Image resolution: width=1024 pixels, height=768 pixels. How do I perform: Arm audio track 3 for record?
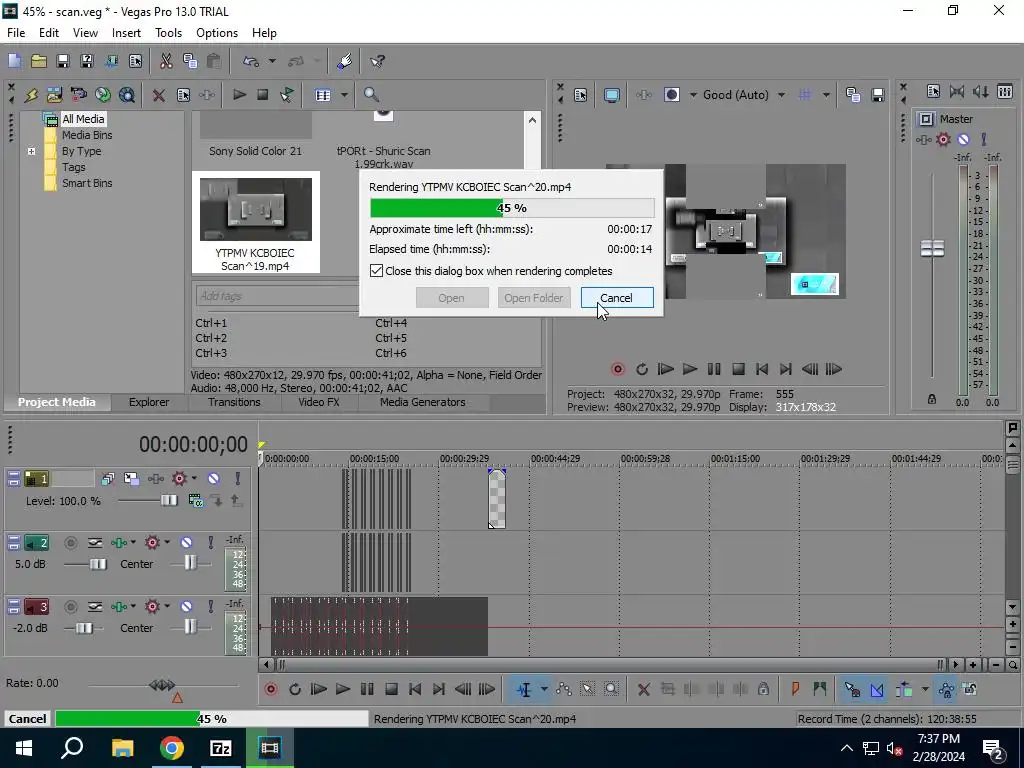tap(71, 607)
